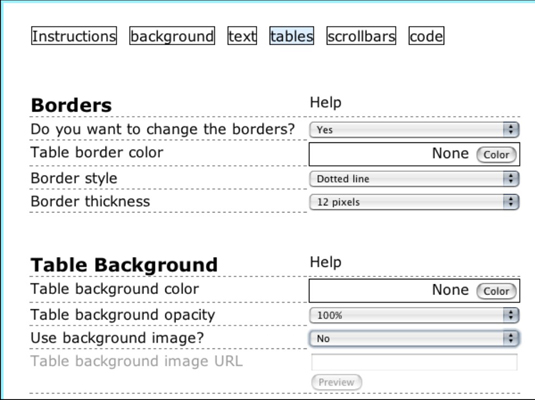The width and height of the screenshot is (535, 400).
Task: Click the Borders heading text
Action: [71, 105]
